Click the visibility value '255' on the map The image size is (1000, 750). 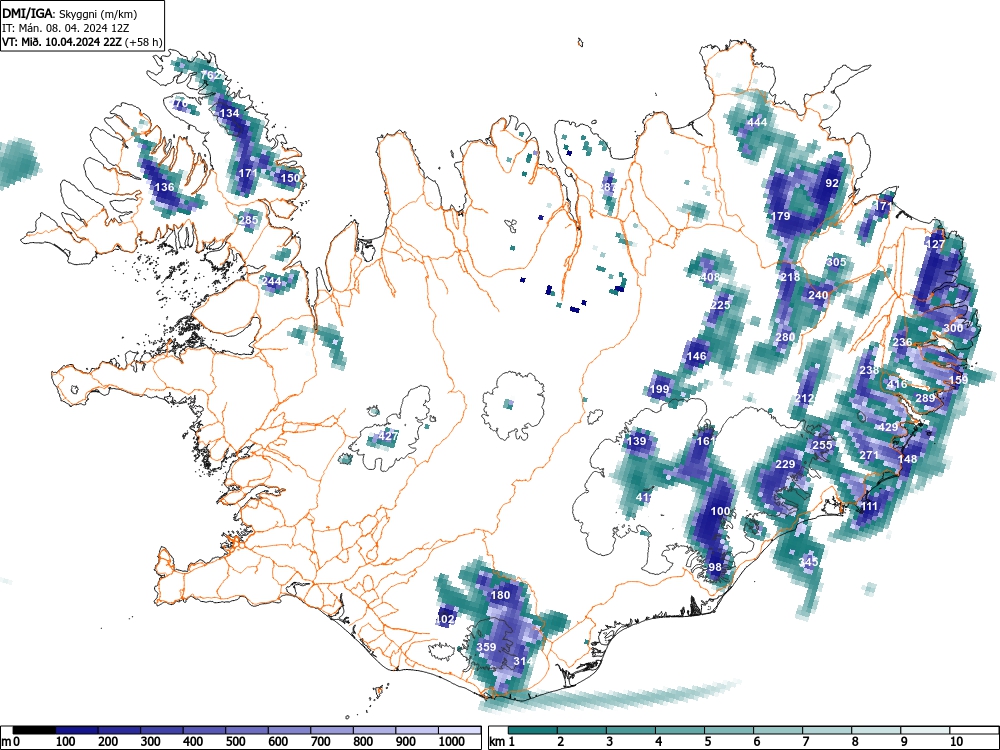[x=822, y=445]
